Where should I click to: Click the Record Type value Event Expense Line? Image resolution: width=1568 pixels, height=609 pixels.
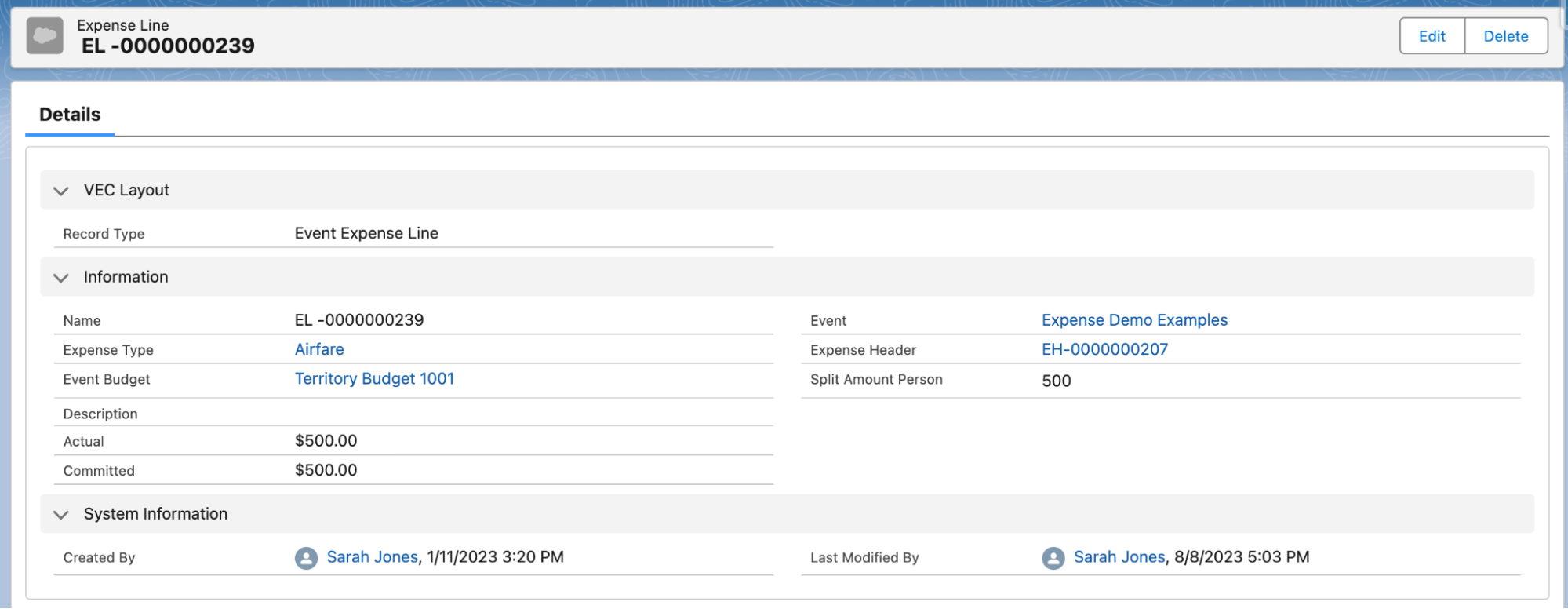click(x=366, y=233)
